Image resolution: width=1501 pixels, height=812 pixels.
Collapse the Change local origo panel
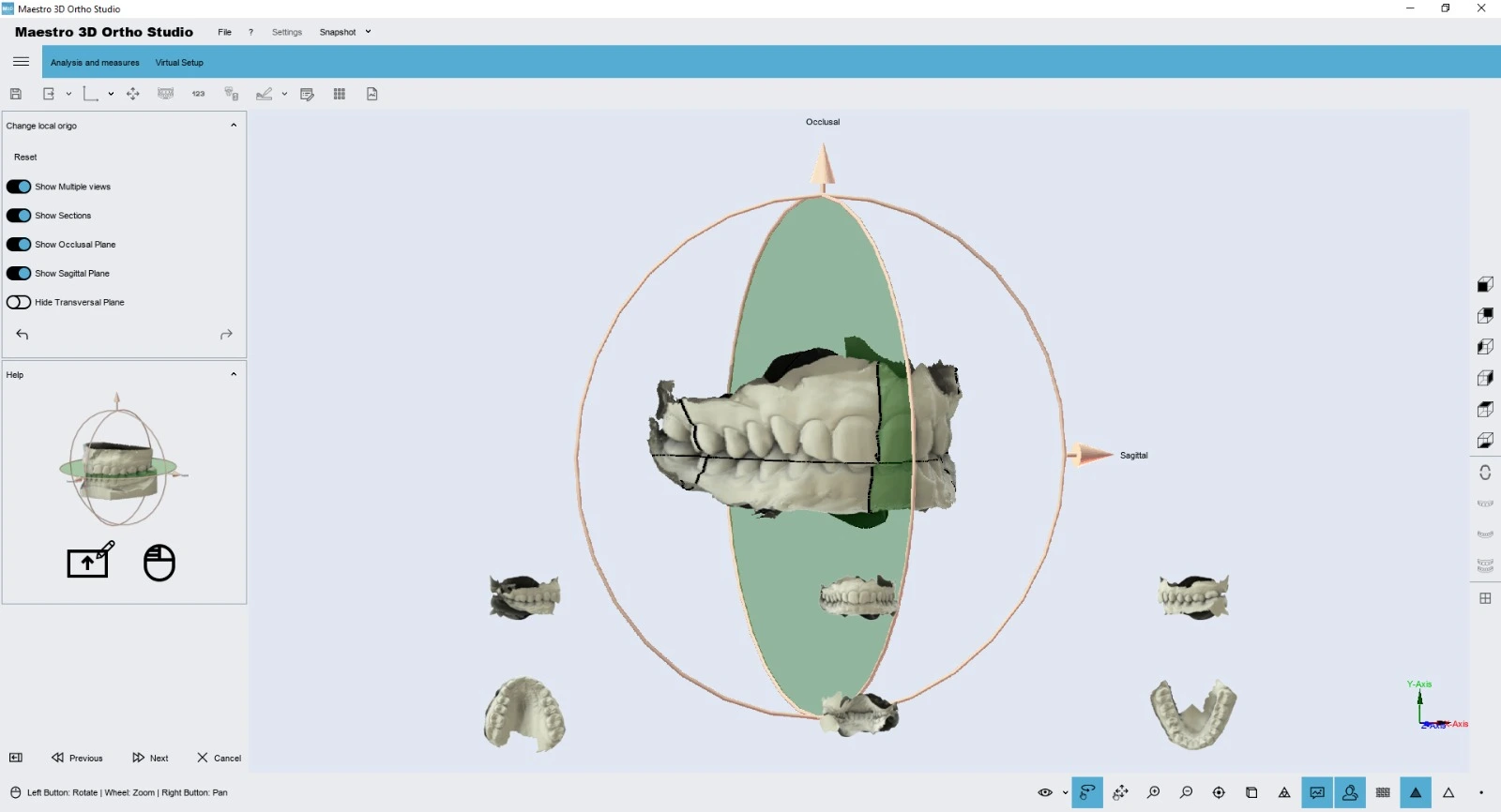pos(234,126)
